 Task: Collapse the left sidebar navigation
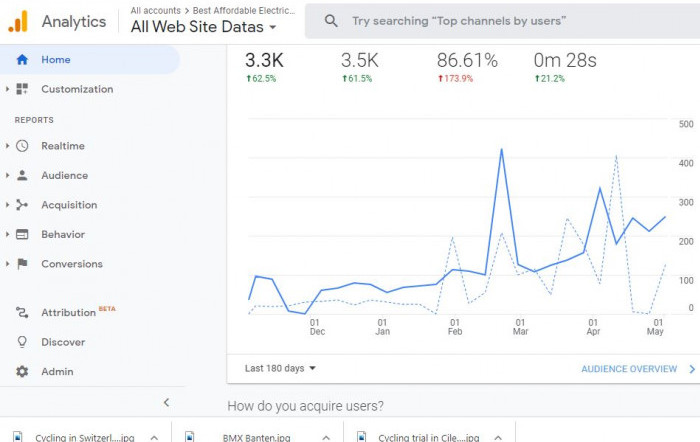tap(166, 402)
